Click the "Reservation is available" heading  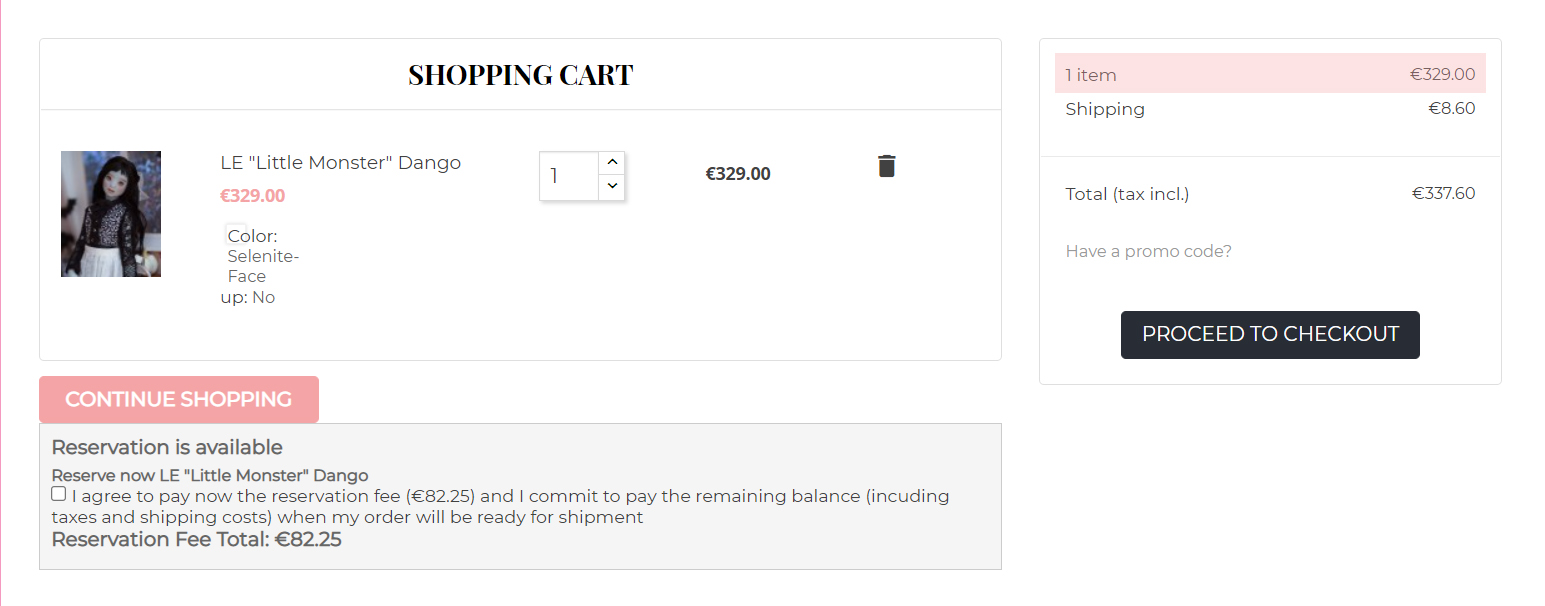click(167, 447)
